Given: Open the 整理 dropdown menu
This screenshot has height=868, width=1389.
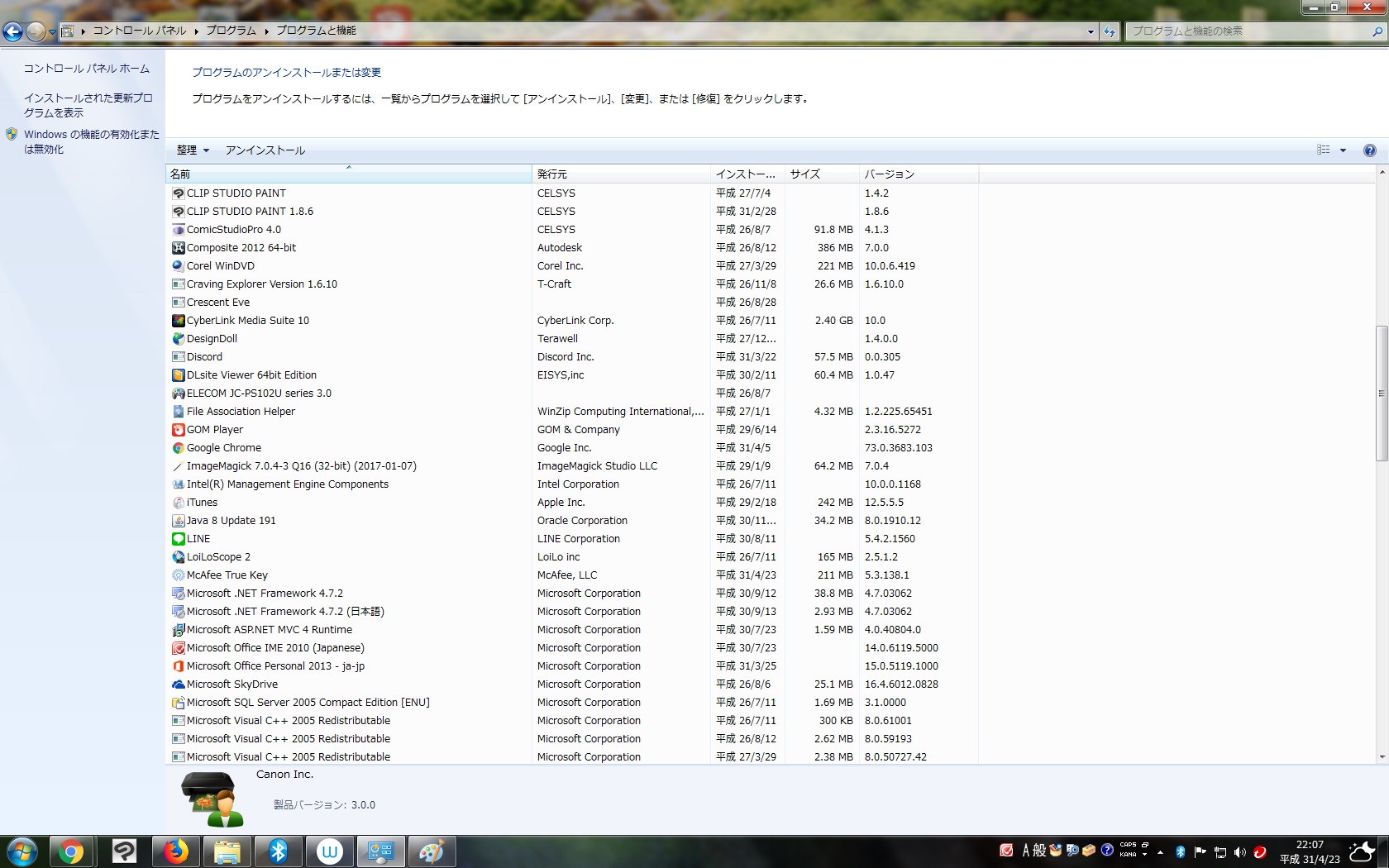Looking at the screenshot, I should tap(193, 150).
